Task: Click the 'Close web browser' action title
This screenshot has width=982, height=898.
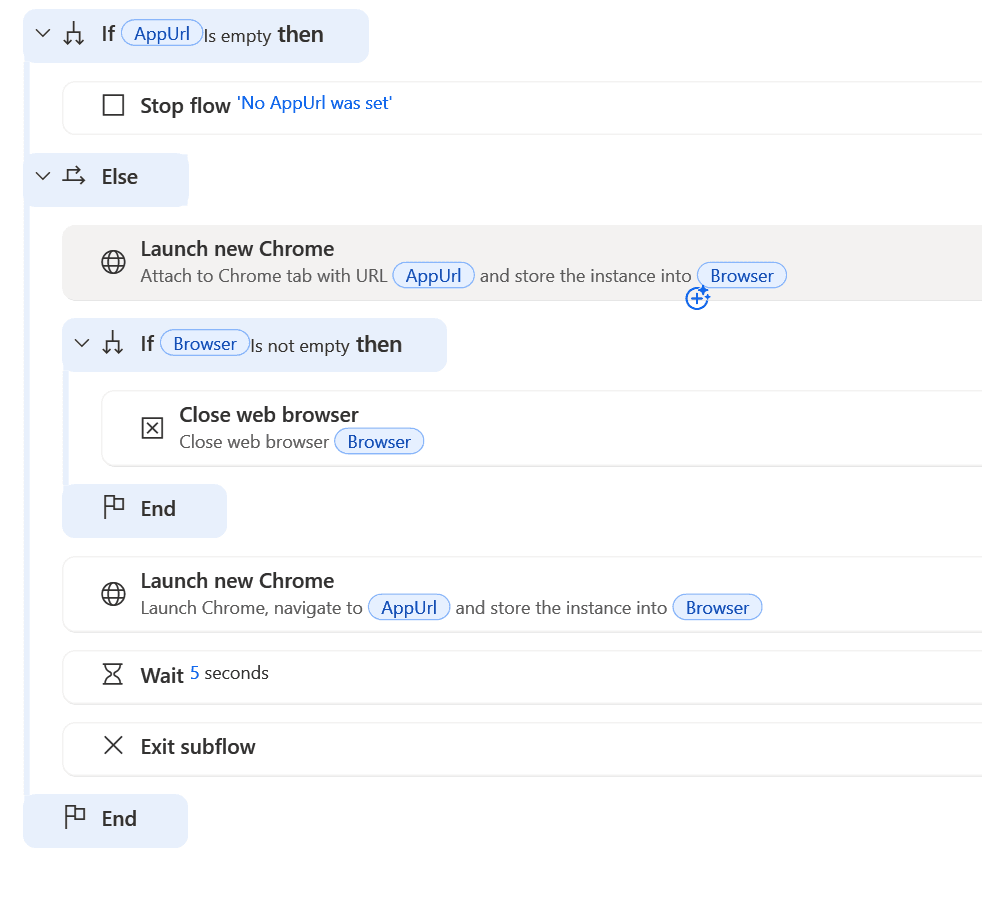Action: tap(269, 415)
